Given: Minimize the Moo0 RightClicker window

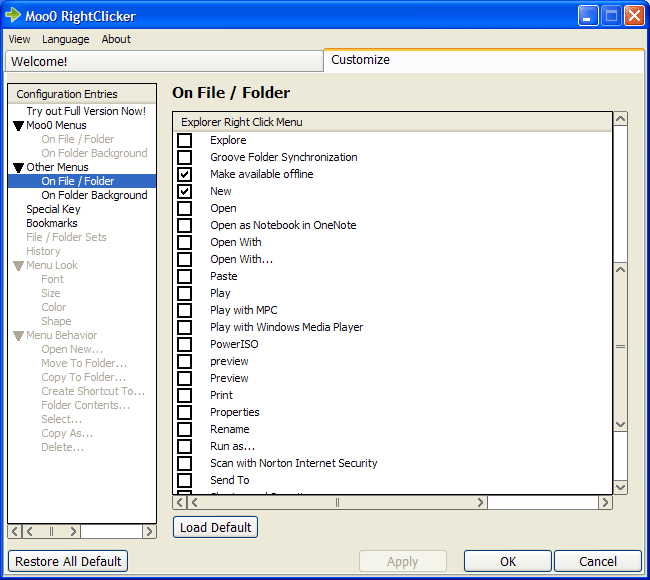Looking at the screenshot, I should coord(588,16).
